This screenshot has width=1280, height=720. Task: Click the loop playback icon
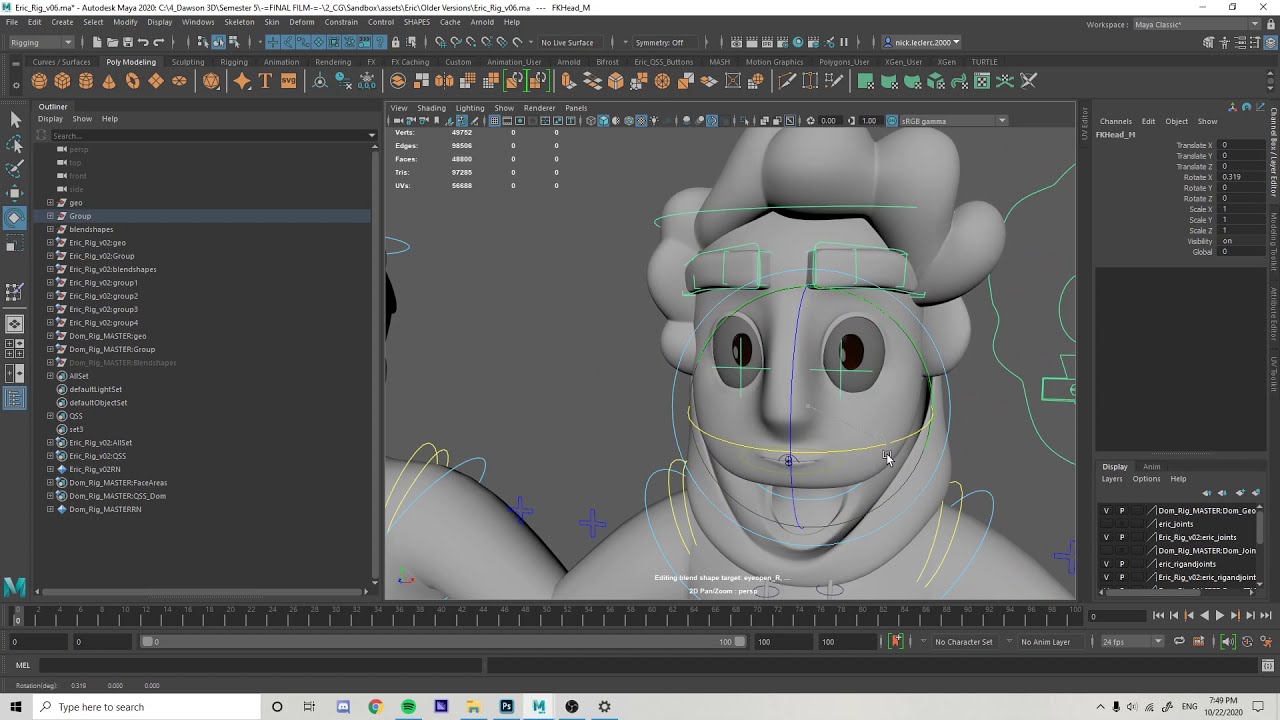(x=1179, y=642)
